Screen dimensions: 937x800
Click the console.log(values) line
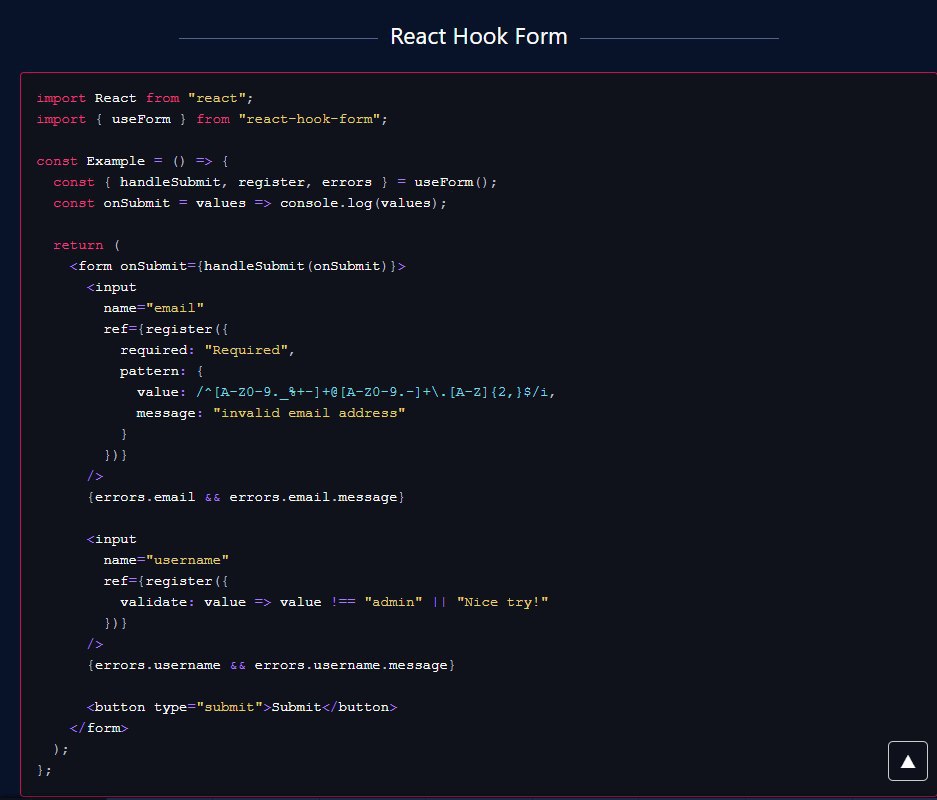click(250, 203)
